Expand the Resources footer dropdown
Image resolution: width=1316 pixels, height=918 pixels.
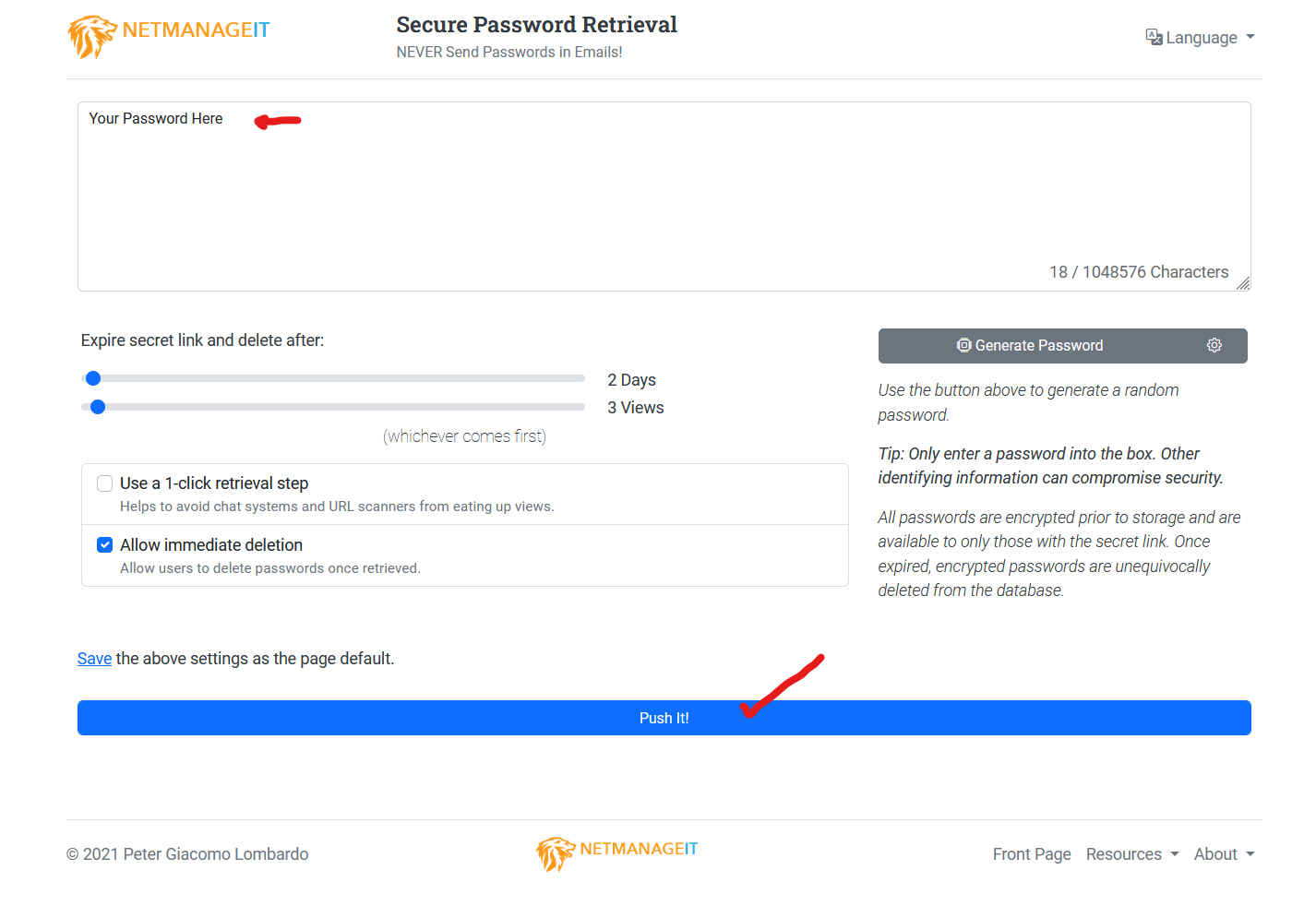tap(1132, 854)
